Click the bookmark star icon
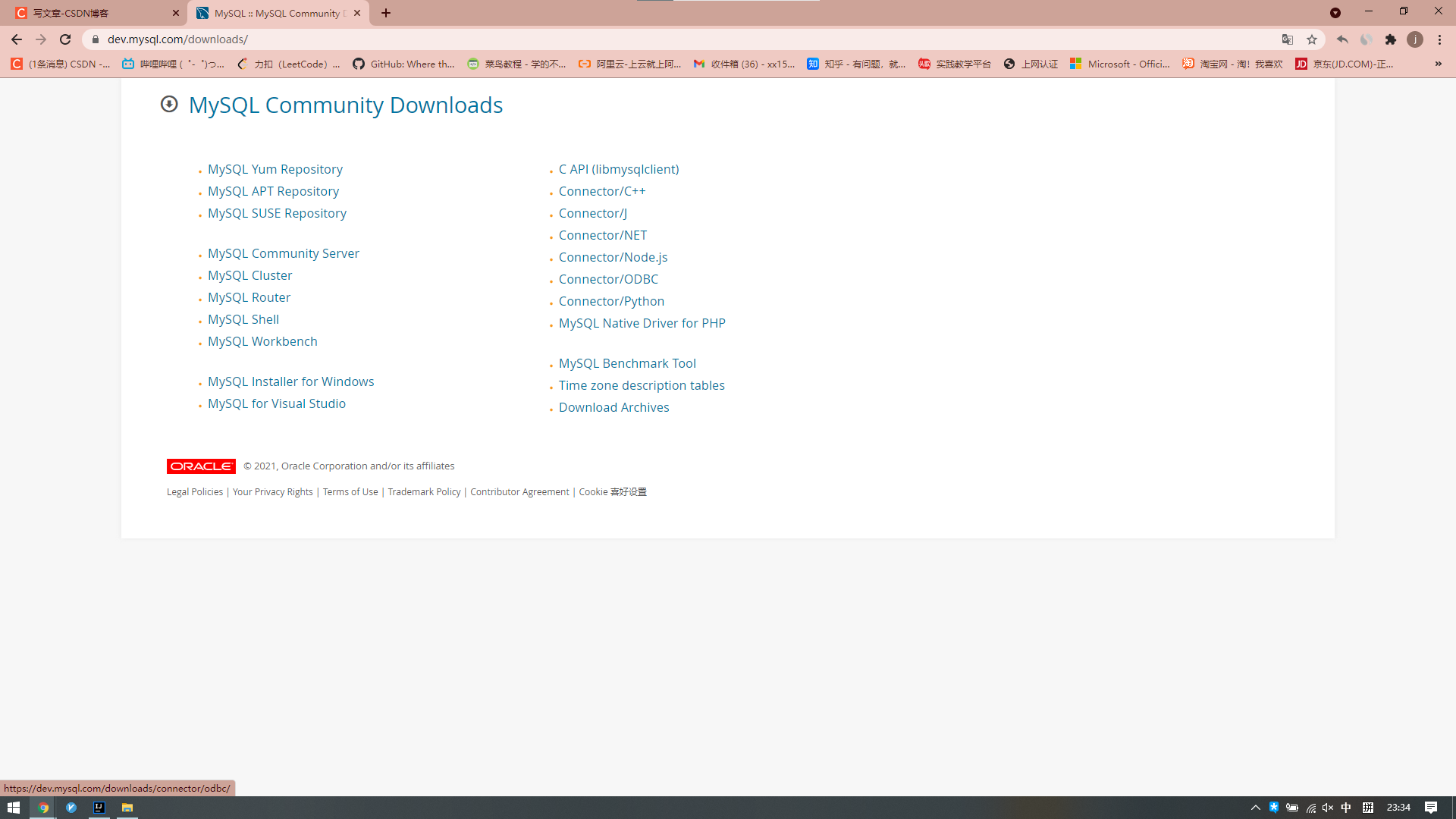Viewport: 1456px width, 819px height. tap(1312, 39)
